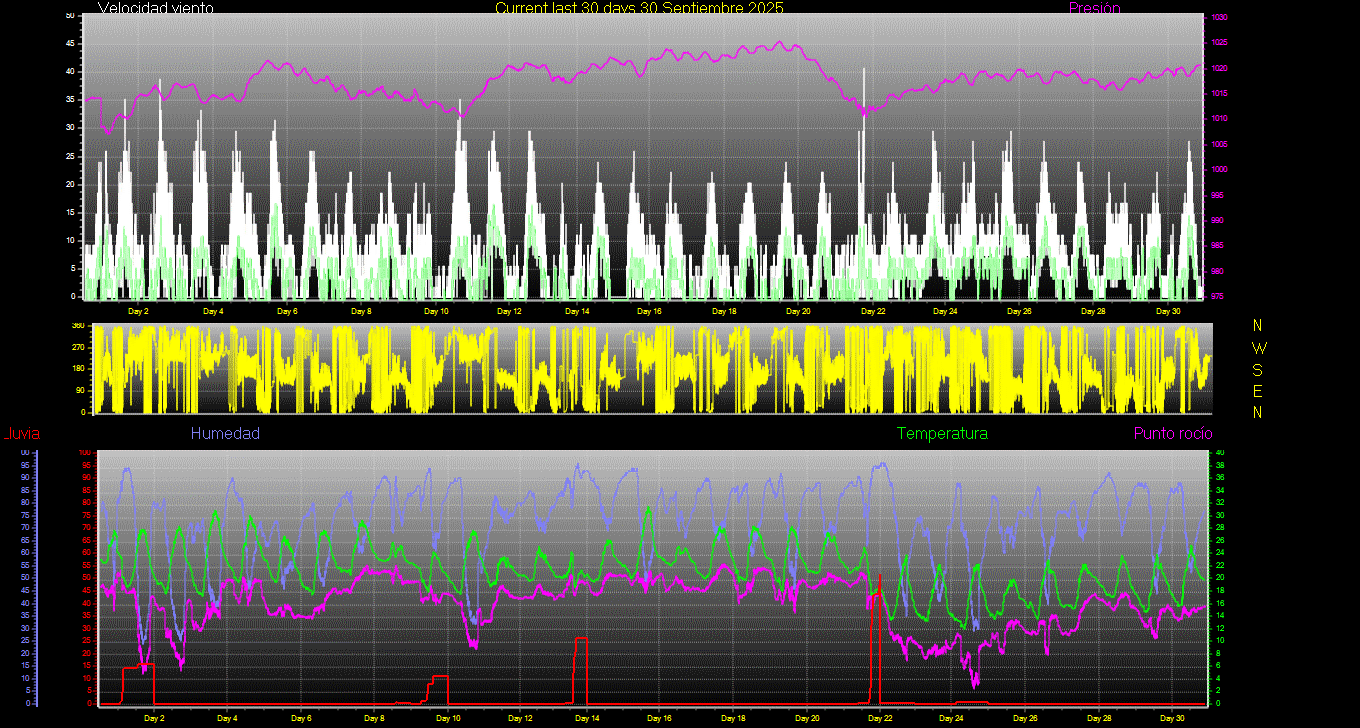
Task: Click 'Day 14' on the humidity chart axis
Action: [x=588, y=718]
